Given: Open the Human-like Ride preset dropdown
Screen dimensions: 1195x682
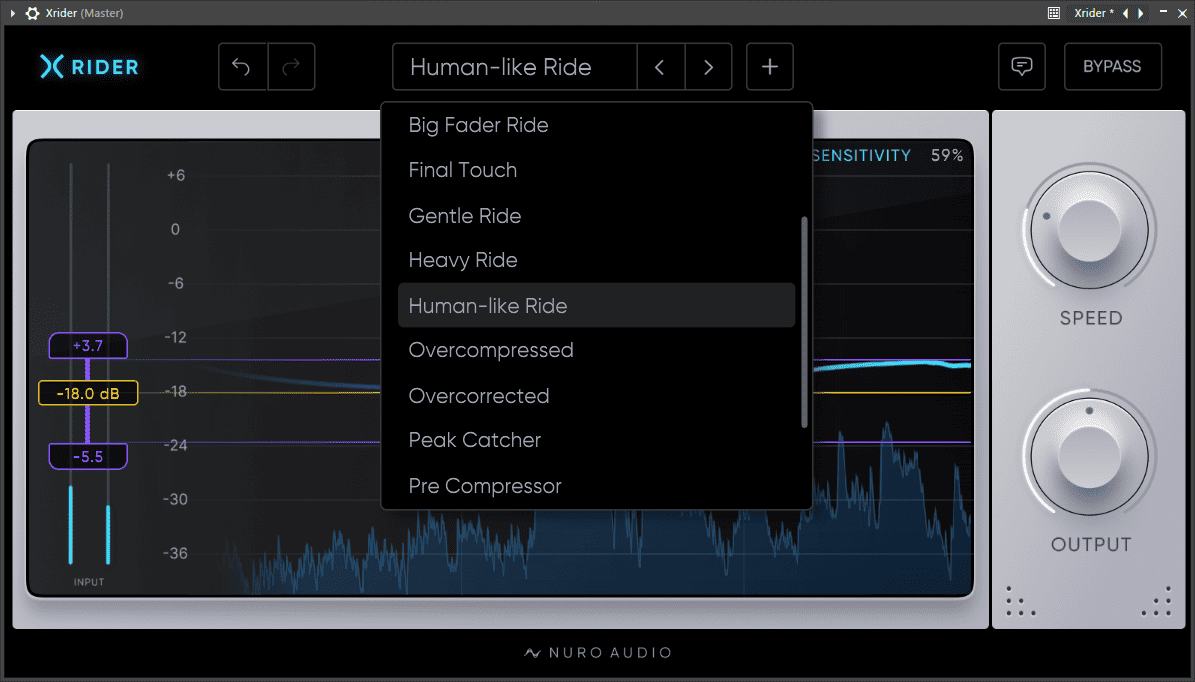Looking at the screenshot, I should [x=514, y=67].
